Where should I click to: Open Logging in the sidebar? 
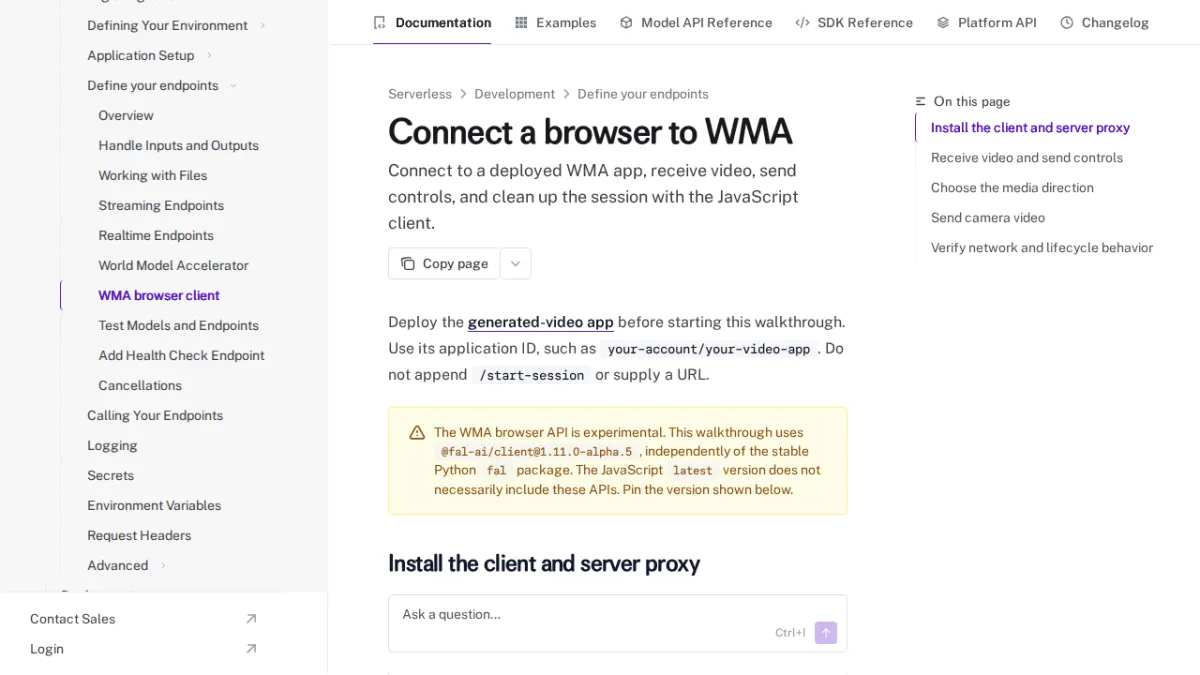tap(112, 445)
